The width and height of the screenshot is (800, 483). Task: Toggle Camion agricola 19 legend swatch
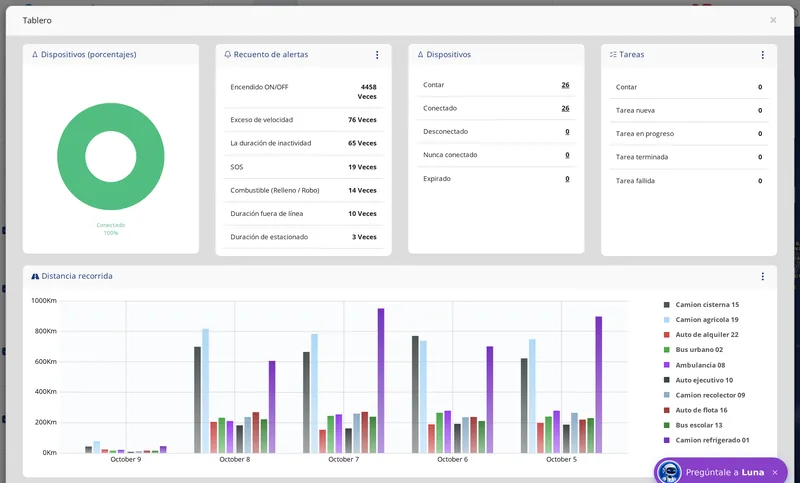click(x=666, y=320)
